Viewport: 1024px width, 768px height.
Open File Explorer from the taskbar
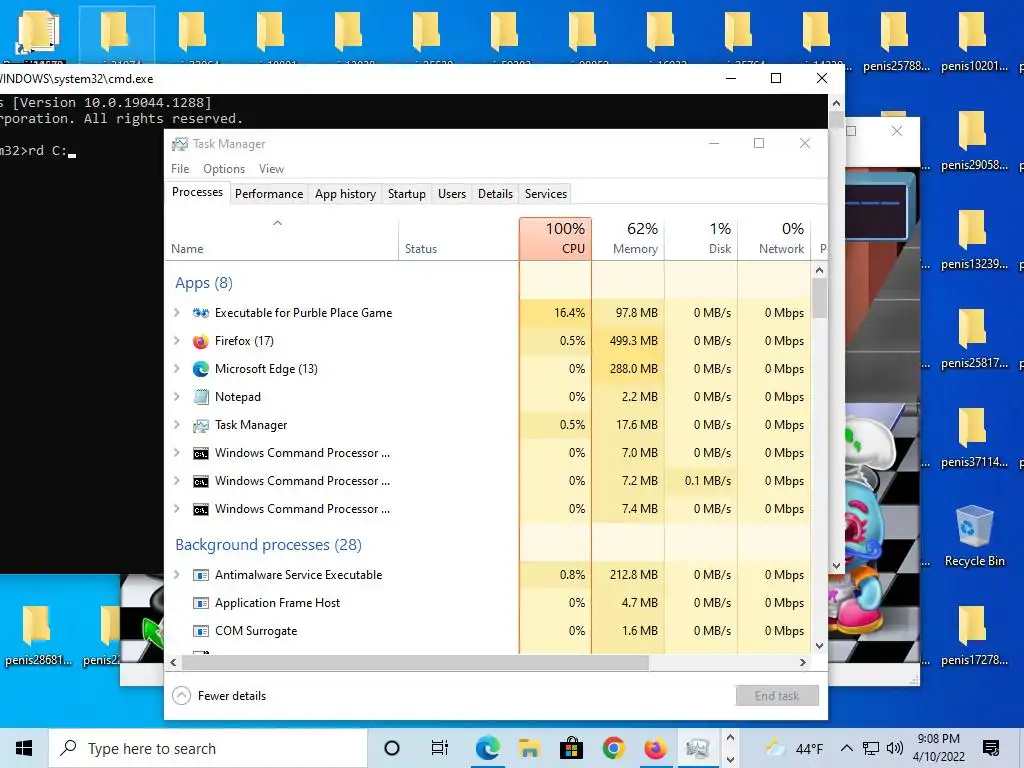[x=529, y=748]
